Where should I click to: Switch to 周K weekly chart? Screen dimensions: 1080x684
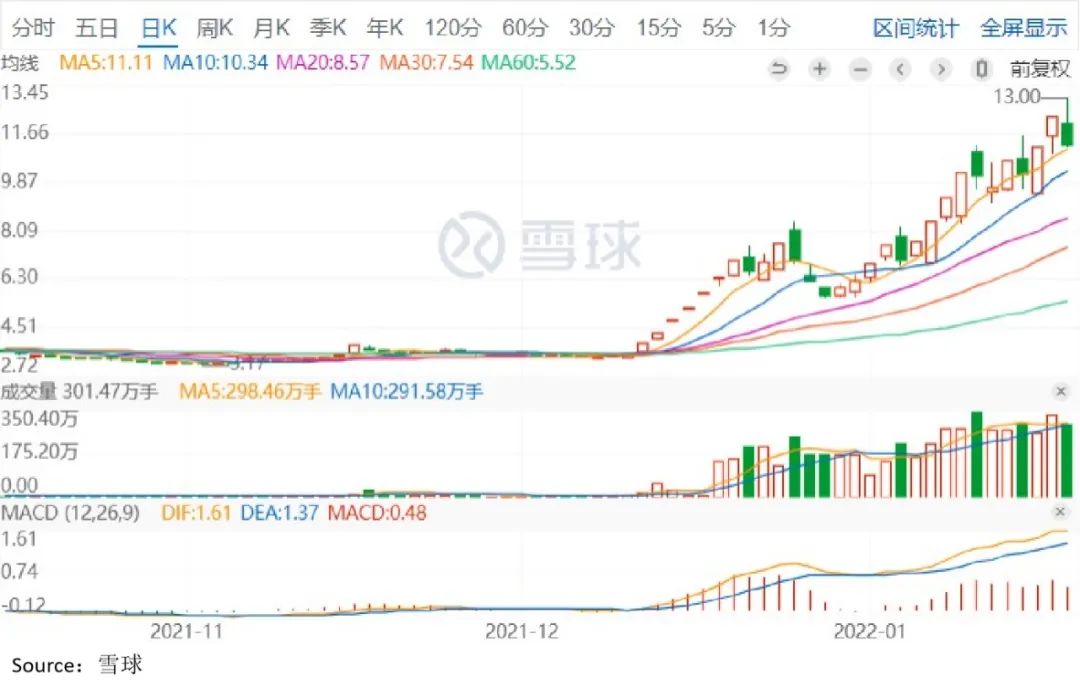pyautogui.click(x=214, y=28)
